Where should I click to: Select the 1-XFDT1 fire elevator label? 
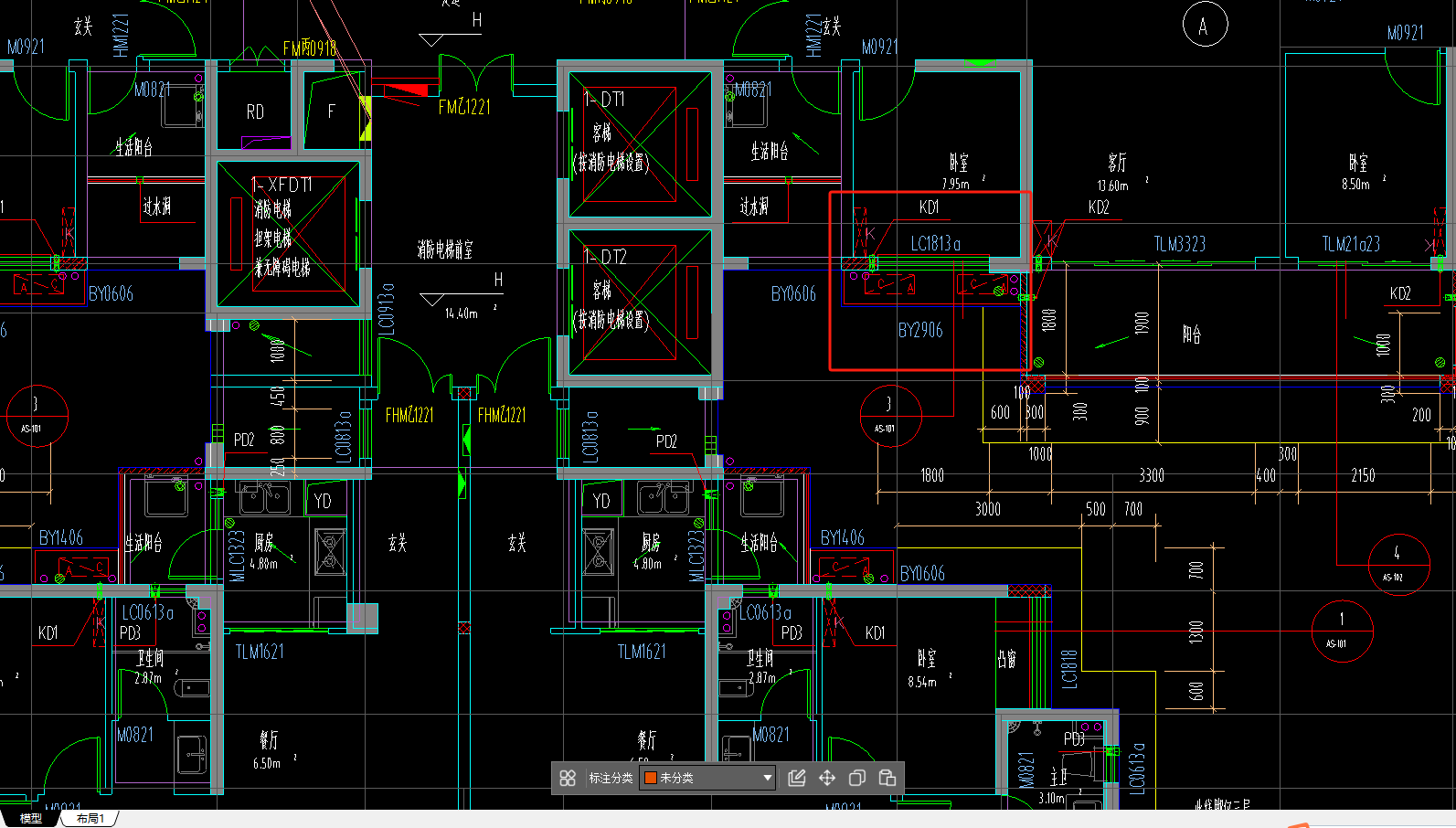282,186
